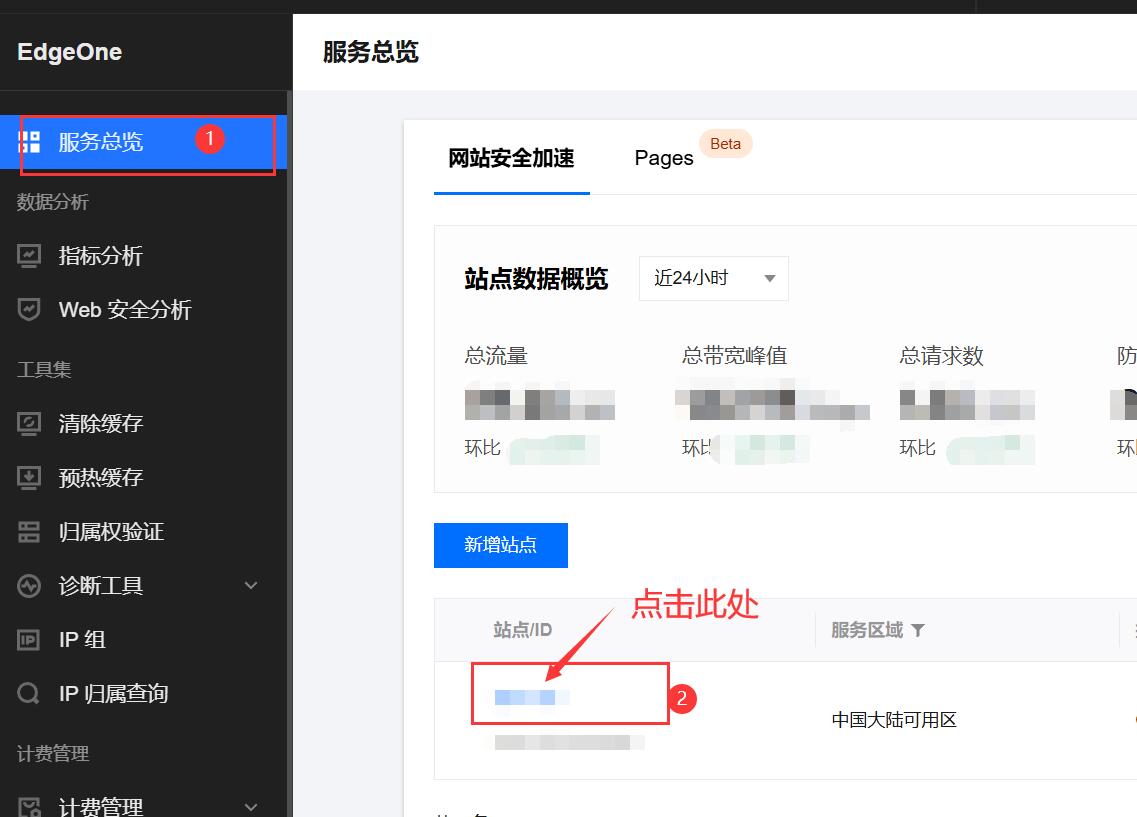Image resolution: width=1137 pixels, height=817 pixels.
Task: Click the sidebar vertical scrollbar
Action: (289, 450)
